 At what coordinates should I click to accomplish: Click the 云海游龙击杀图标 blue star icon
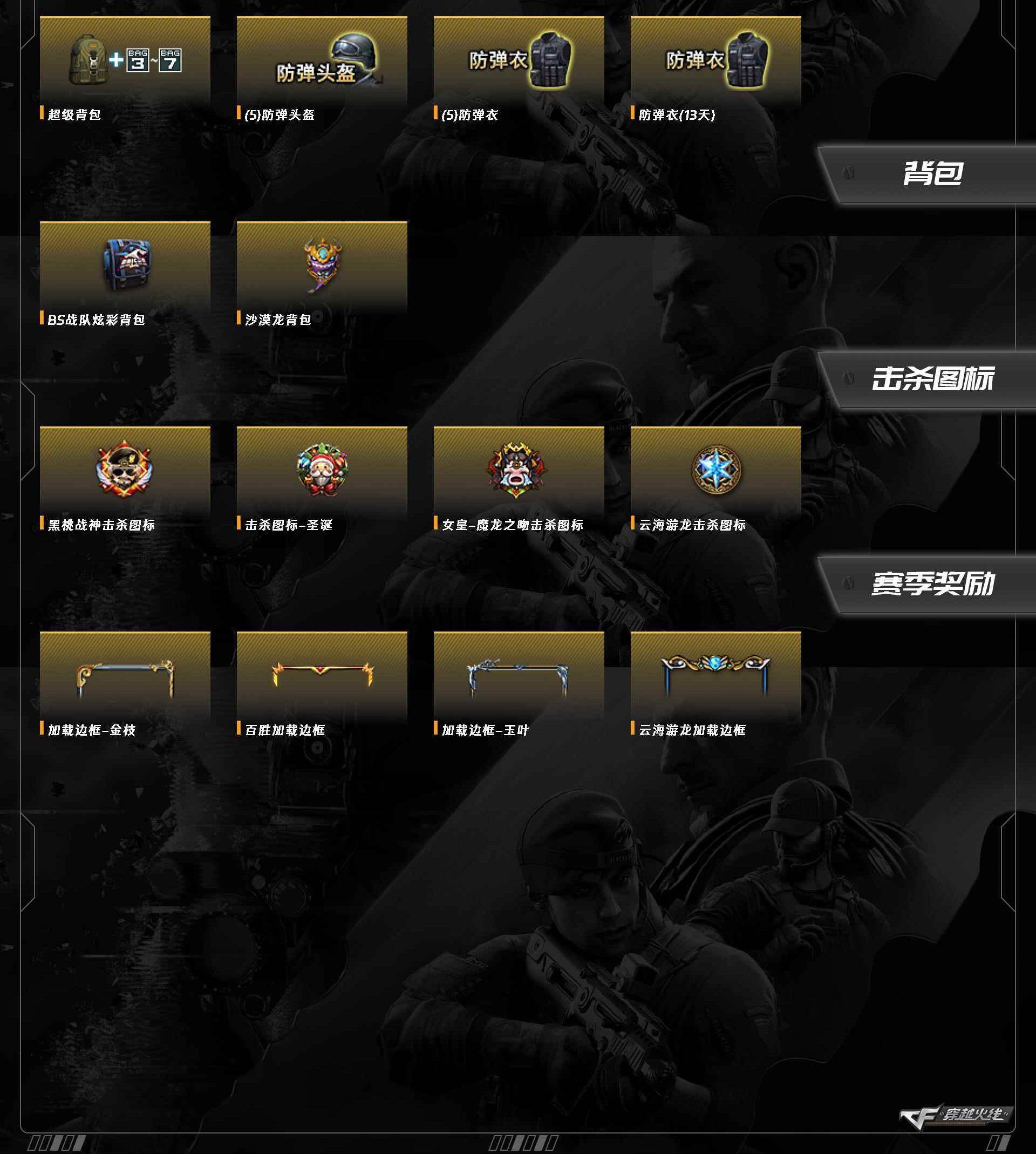(x=715, y=470)
